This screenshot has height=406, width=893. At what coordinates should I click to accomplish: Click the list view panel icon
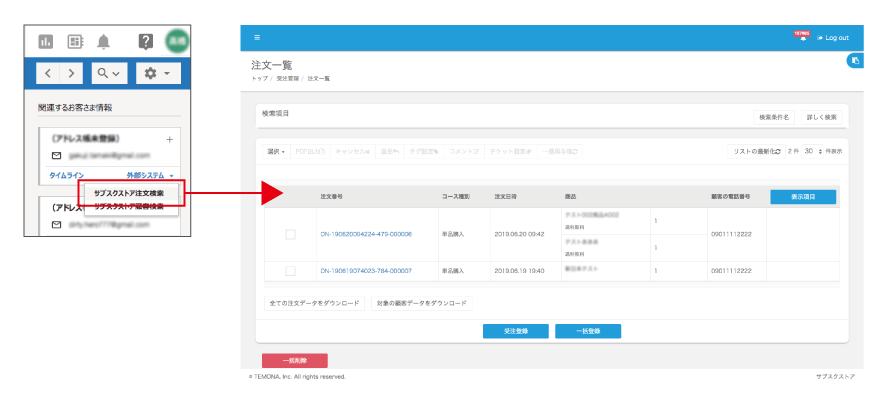coord(75,41)
